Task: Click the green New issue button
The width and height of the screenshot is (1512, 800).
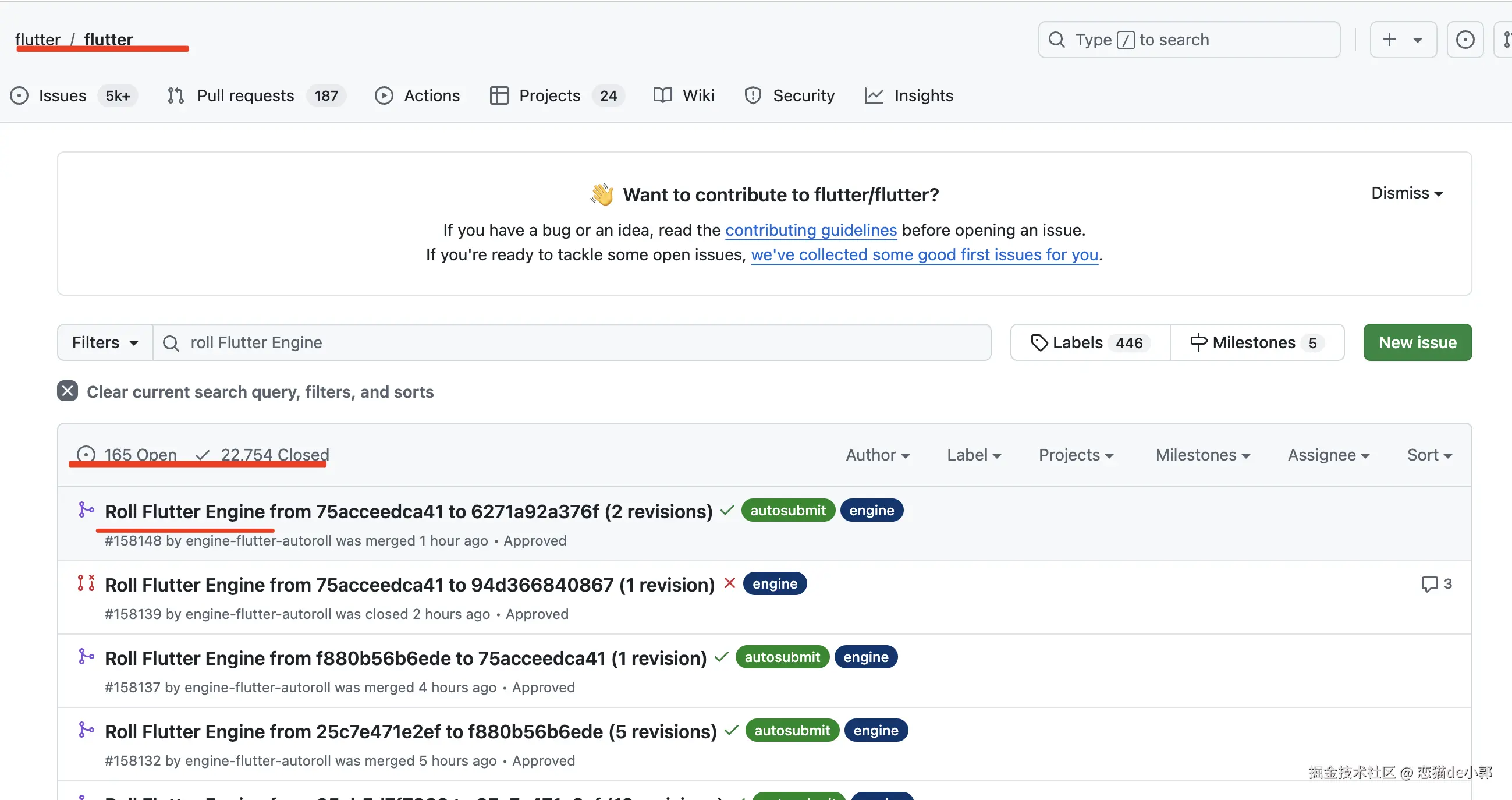Action: tap(1417, 342)
